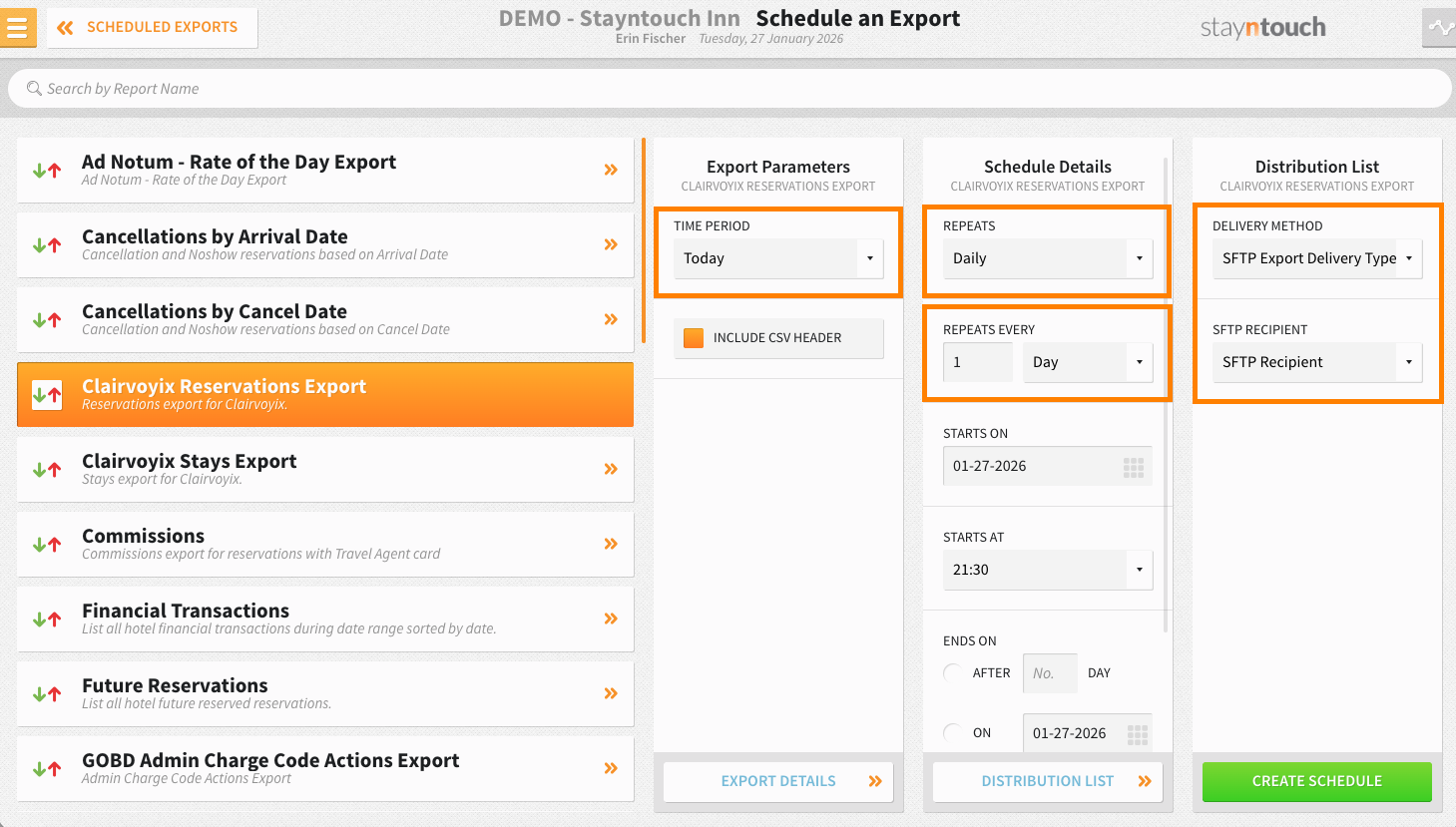Click Financial Transactions arrows icon
Screen dimensions: 1456x827
(47, 620)
